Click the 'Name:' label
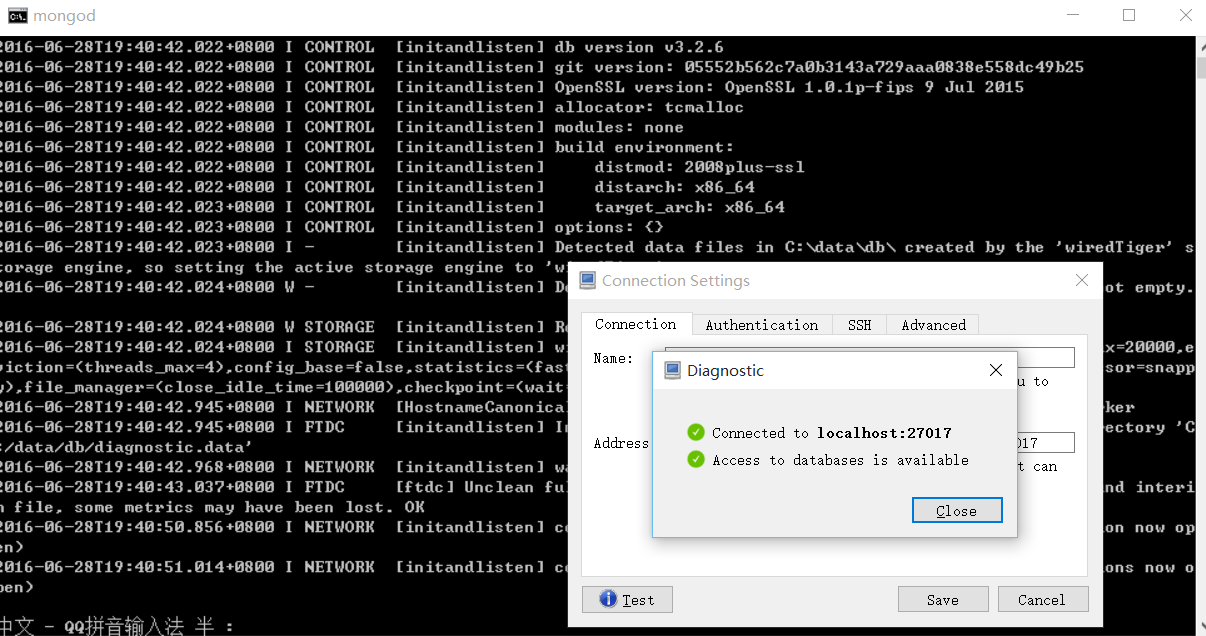This screenshot has height=636, width=1206. 613,358
